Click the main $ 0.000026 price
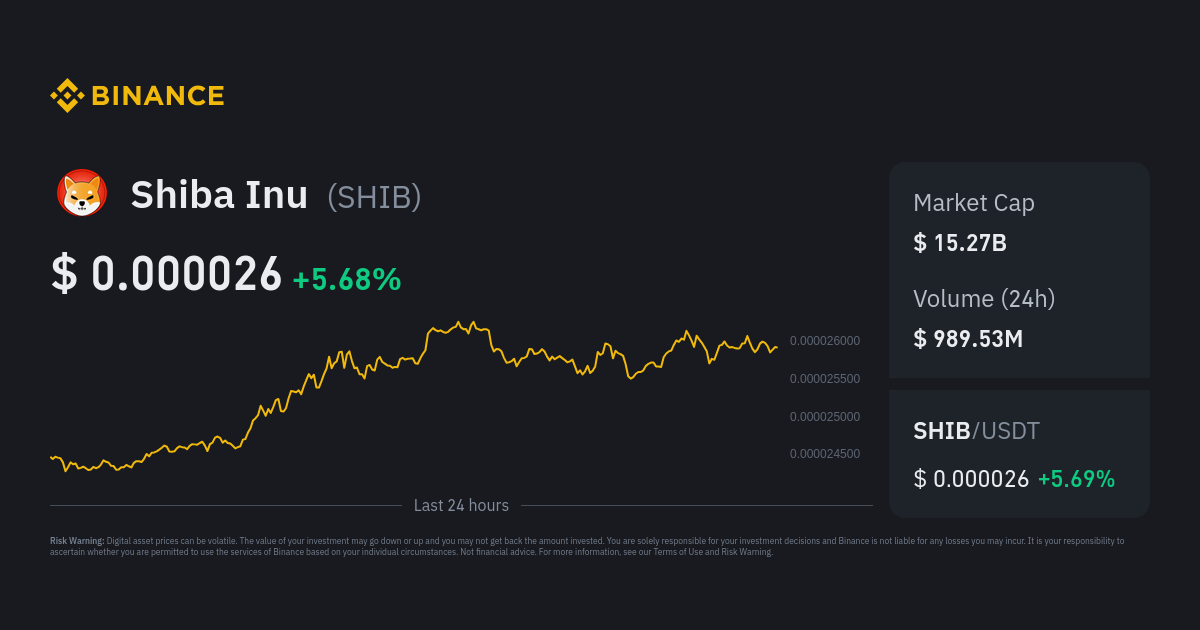 click(167, 274)
